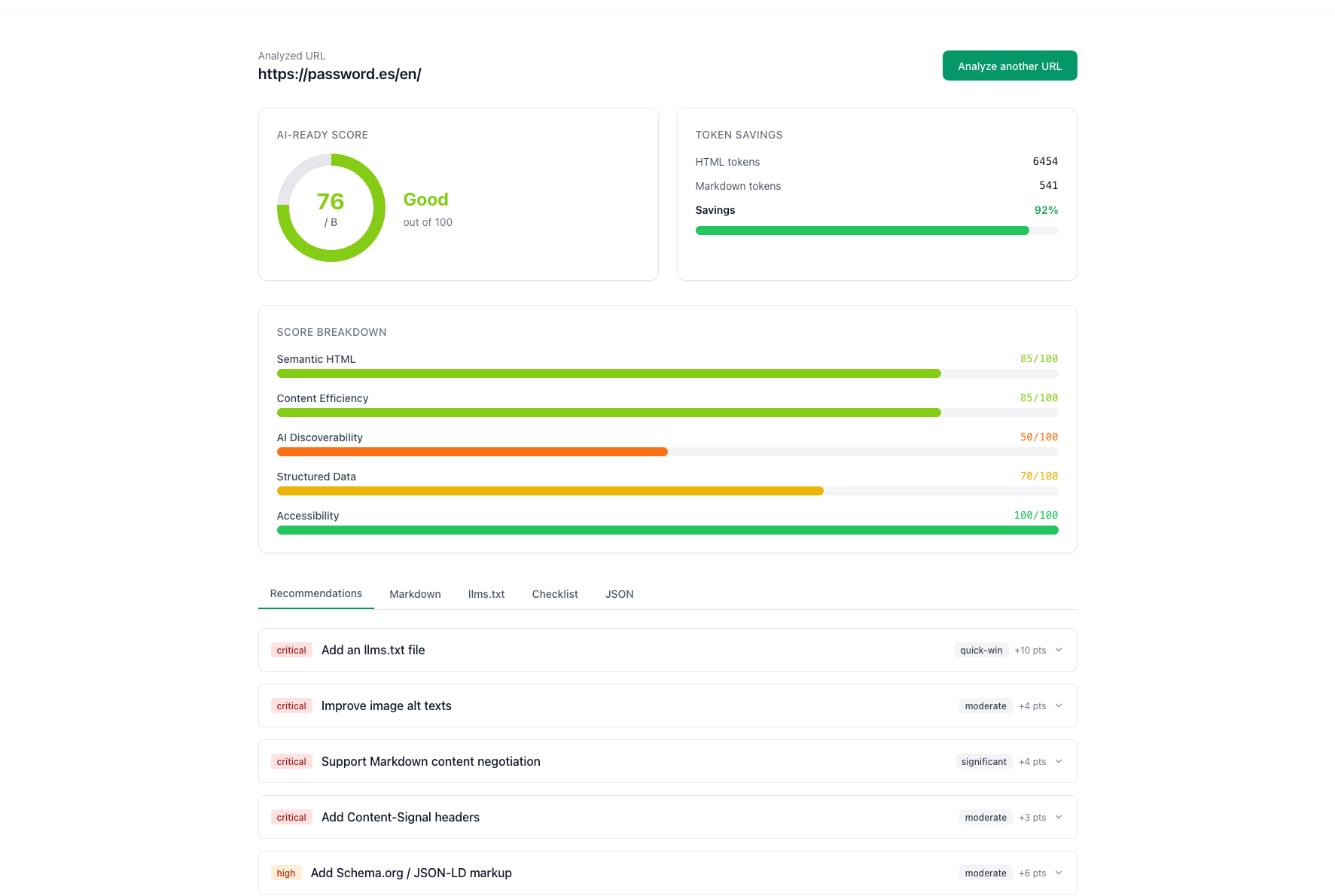Viewport: 1335px width, 896px height.
Task: Expand the 'Add an llms.txt file' recommendation
Action: pos(1059,650)
